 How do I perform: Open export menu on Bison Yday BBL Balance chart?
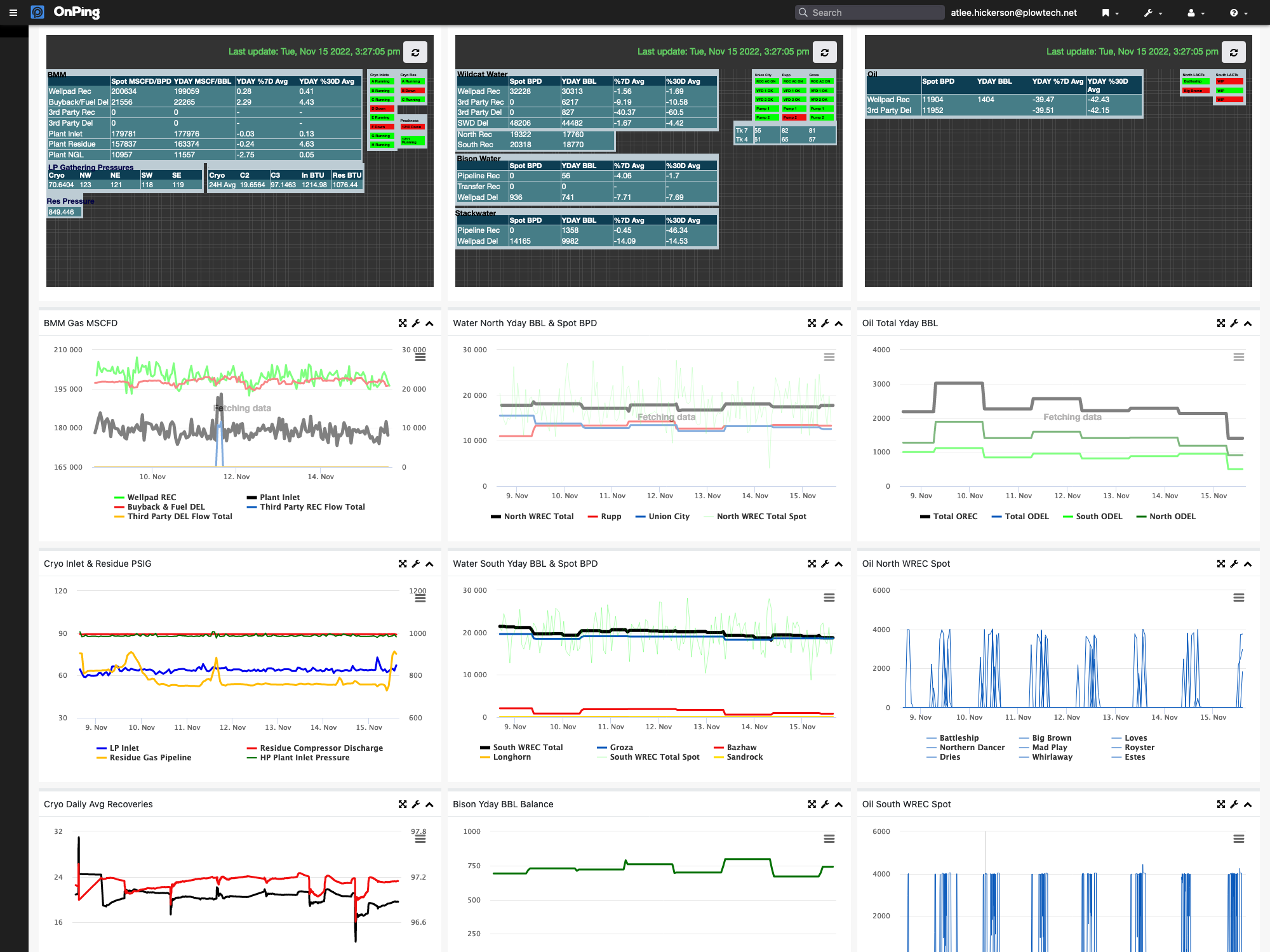[x=829, y=838]
